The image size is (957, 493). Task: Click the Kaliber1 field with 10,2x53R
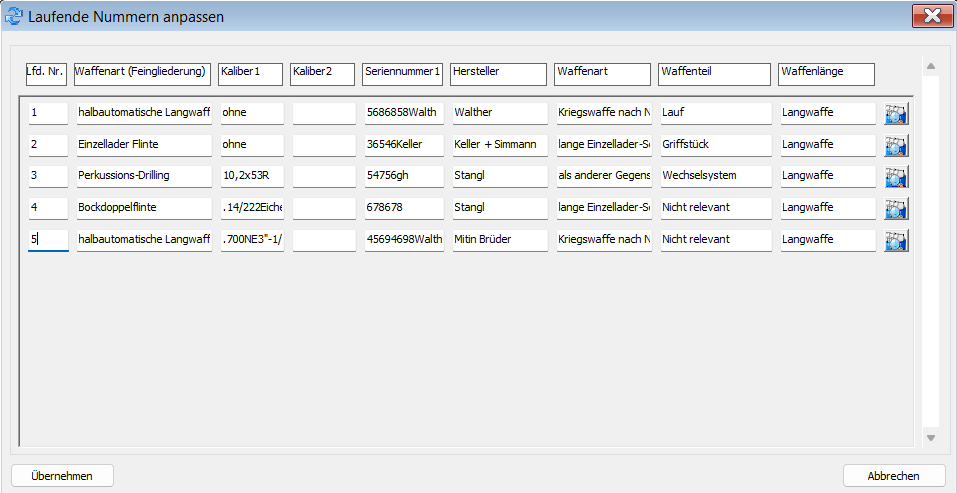pos(251,176)
